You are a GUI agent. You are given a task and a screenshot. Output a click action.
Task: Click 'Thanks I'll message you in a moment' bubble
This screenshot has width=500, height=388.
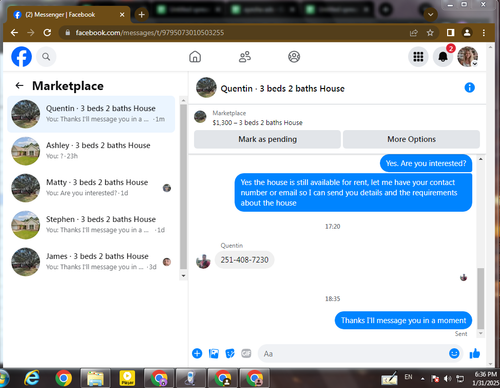403,320
